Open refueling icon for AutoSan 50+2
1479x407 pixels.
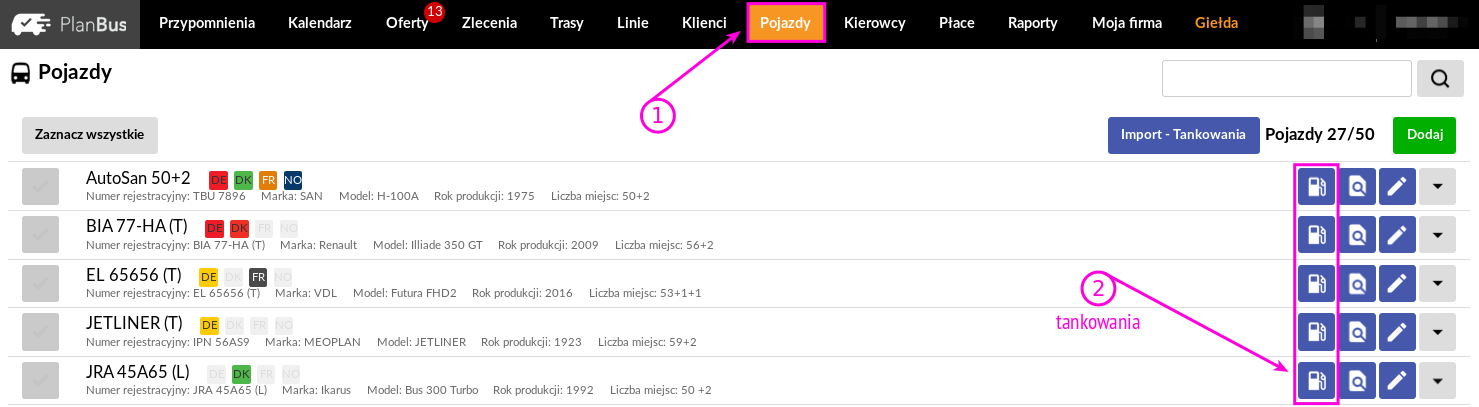(1317, 187)
